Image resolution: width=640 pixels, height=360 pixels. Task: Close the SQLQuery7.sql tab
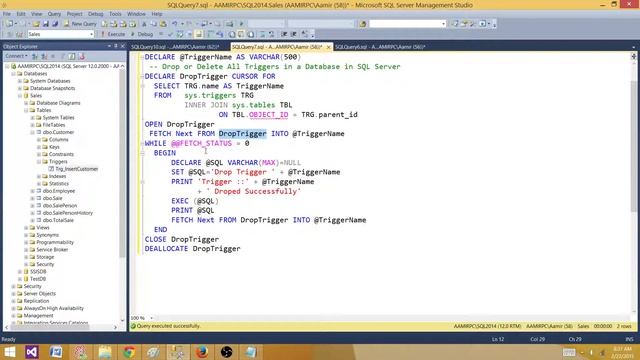[x=328, y=47]
